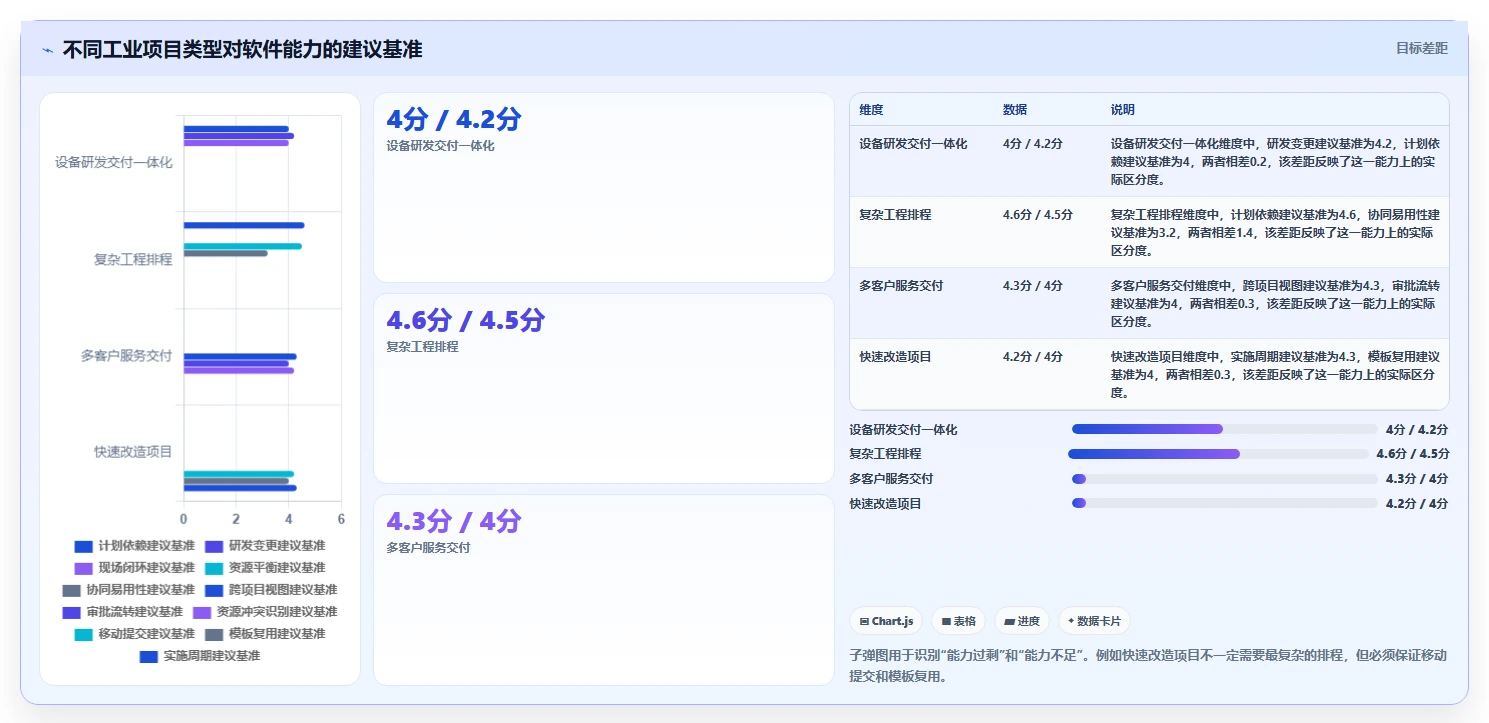
Task: Click the lightning icon beside the page title
Action: 48,50
